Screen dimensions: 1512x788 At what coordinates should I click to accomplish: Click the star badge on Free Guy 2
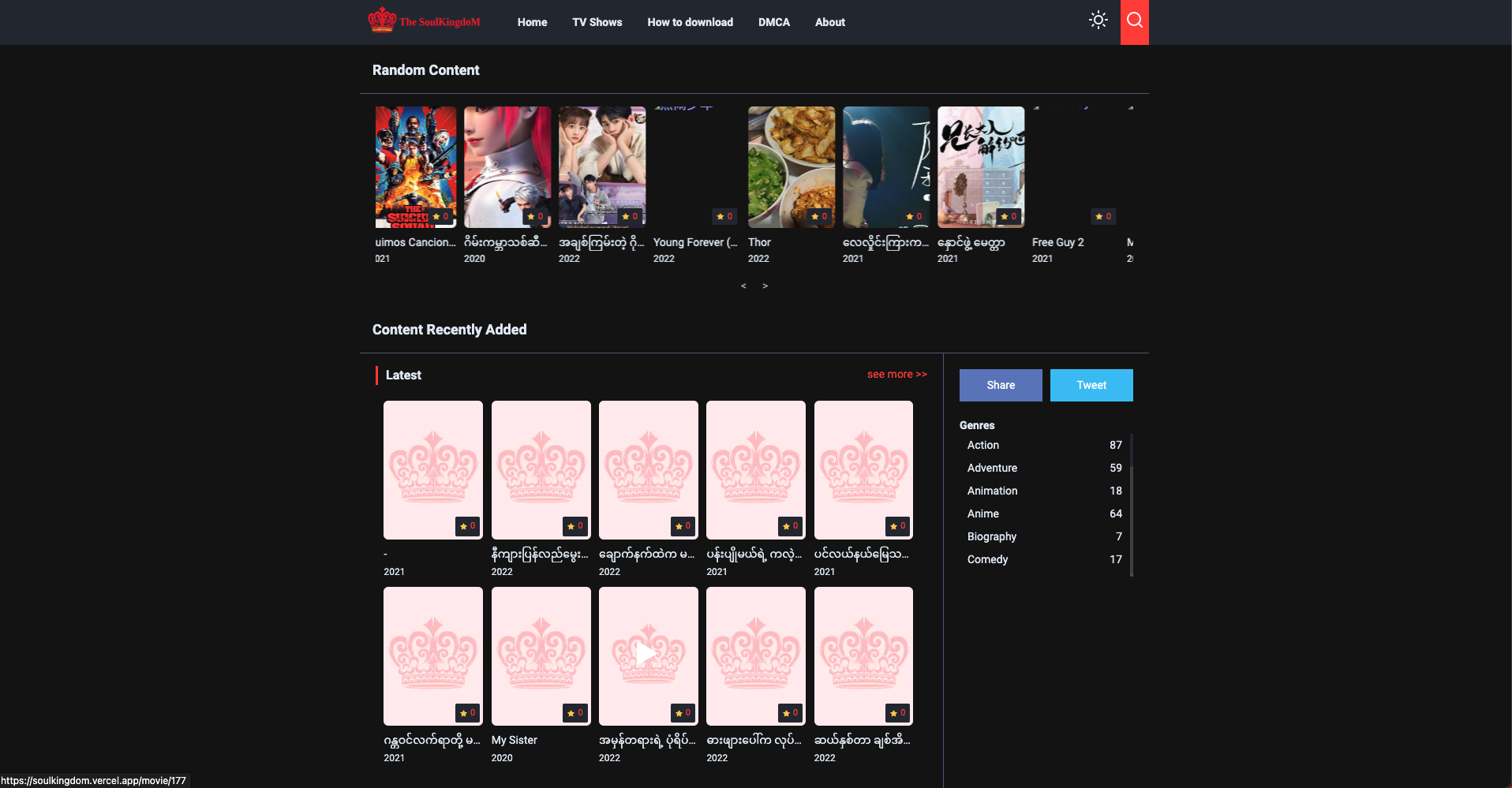pyautogui.click(x=1103, y=216)
